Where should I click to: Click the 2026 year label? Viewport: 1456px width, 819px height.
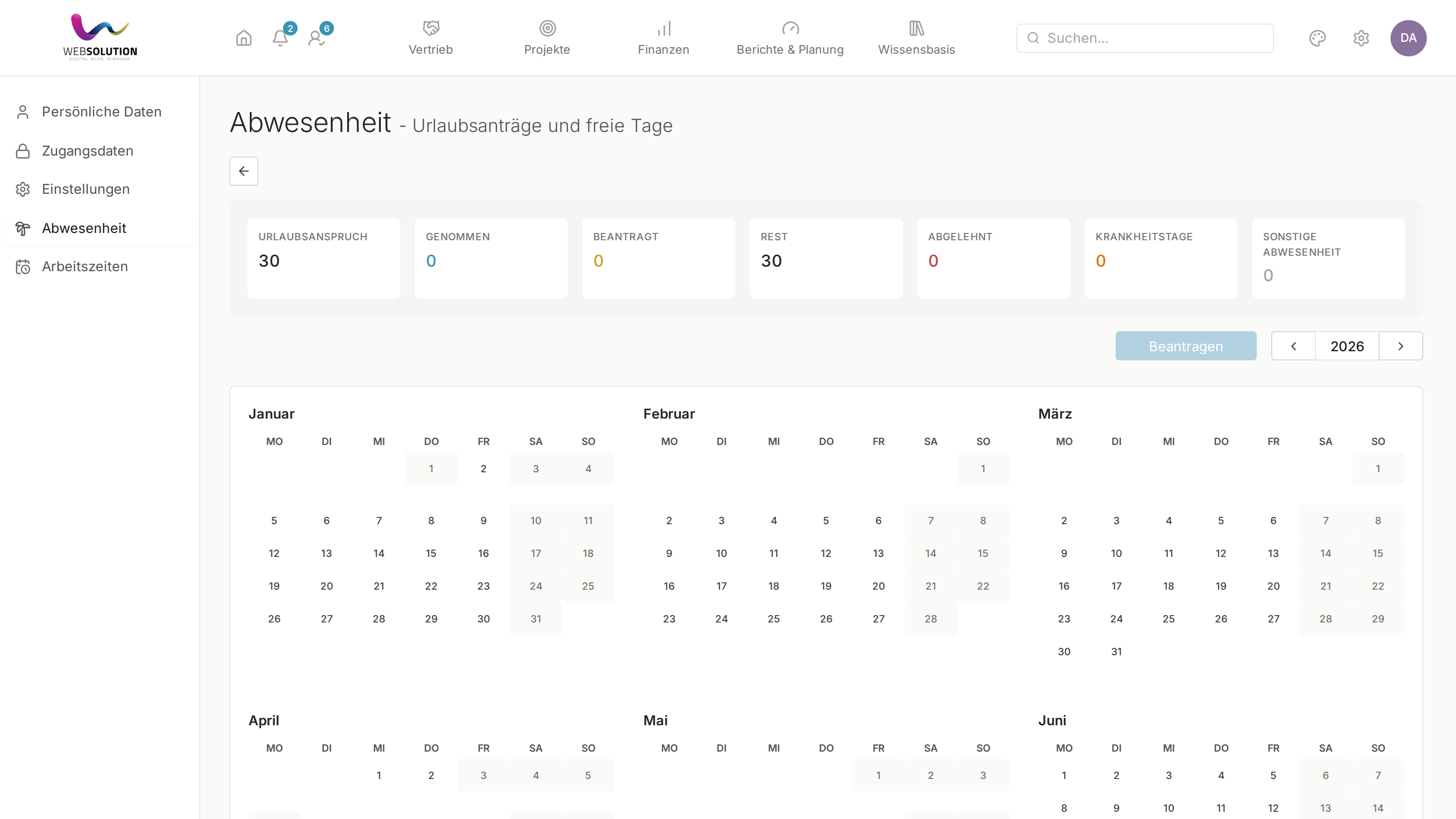pos(1347,346)
